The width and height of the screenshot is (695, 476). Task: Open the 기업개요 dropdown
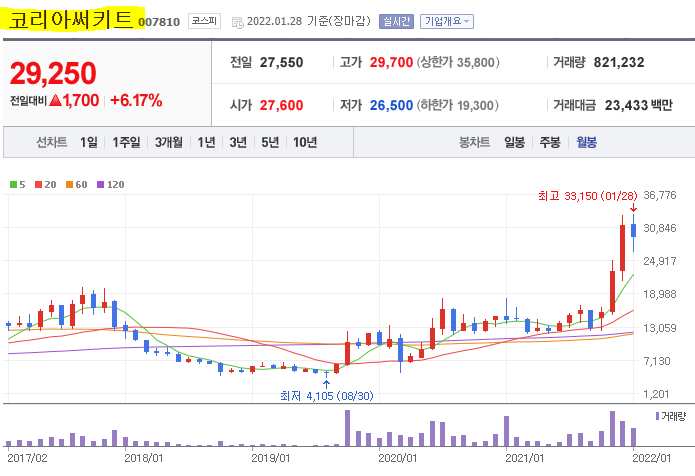point(447,21)
